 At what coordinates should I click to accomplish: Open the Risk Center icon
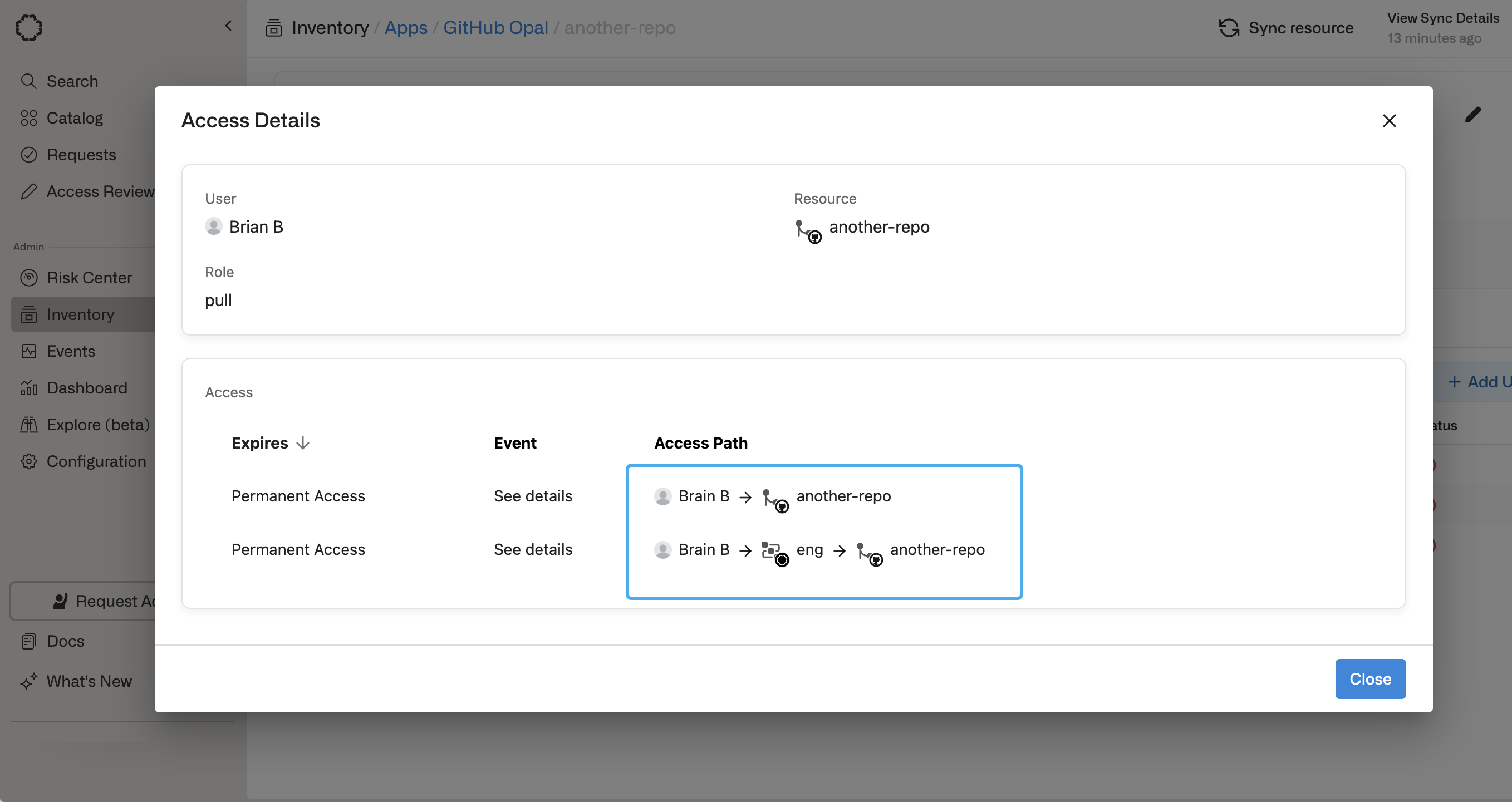[x=29, y=278]
